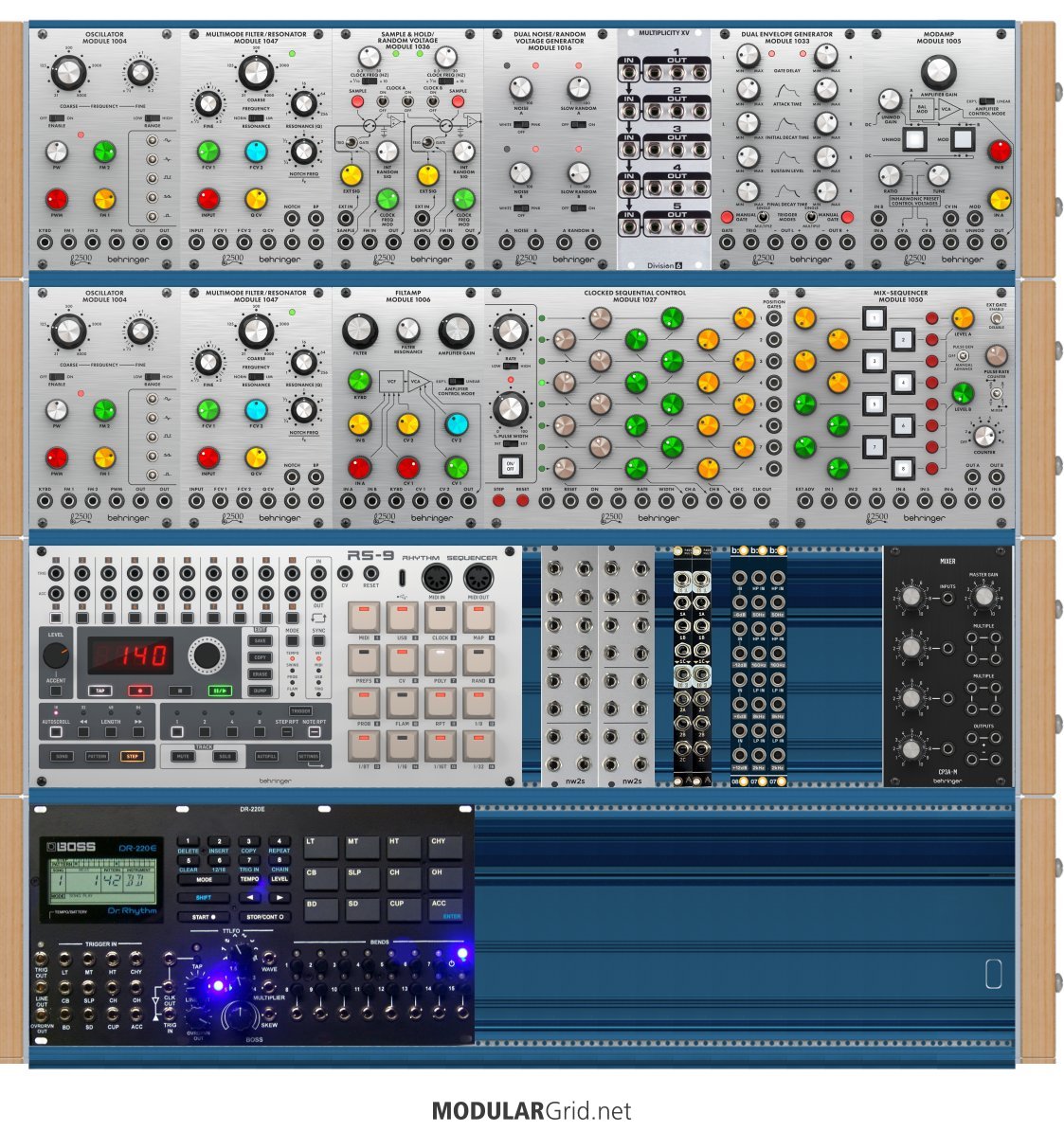This screenshot has height=1131, width=1064.
Task: Click the RS-9 SYNC button
Action: tap(318, 640)
